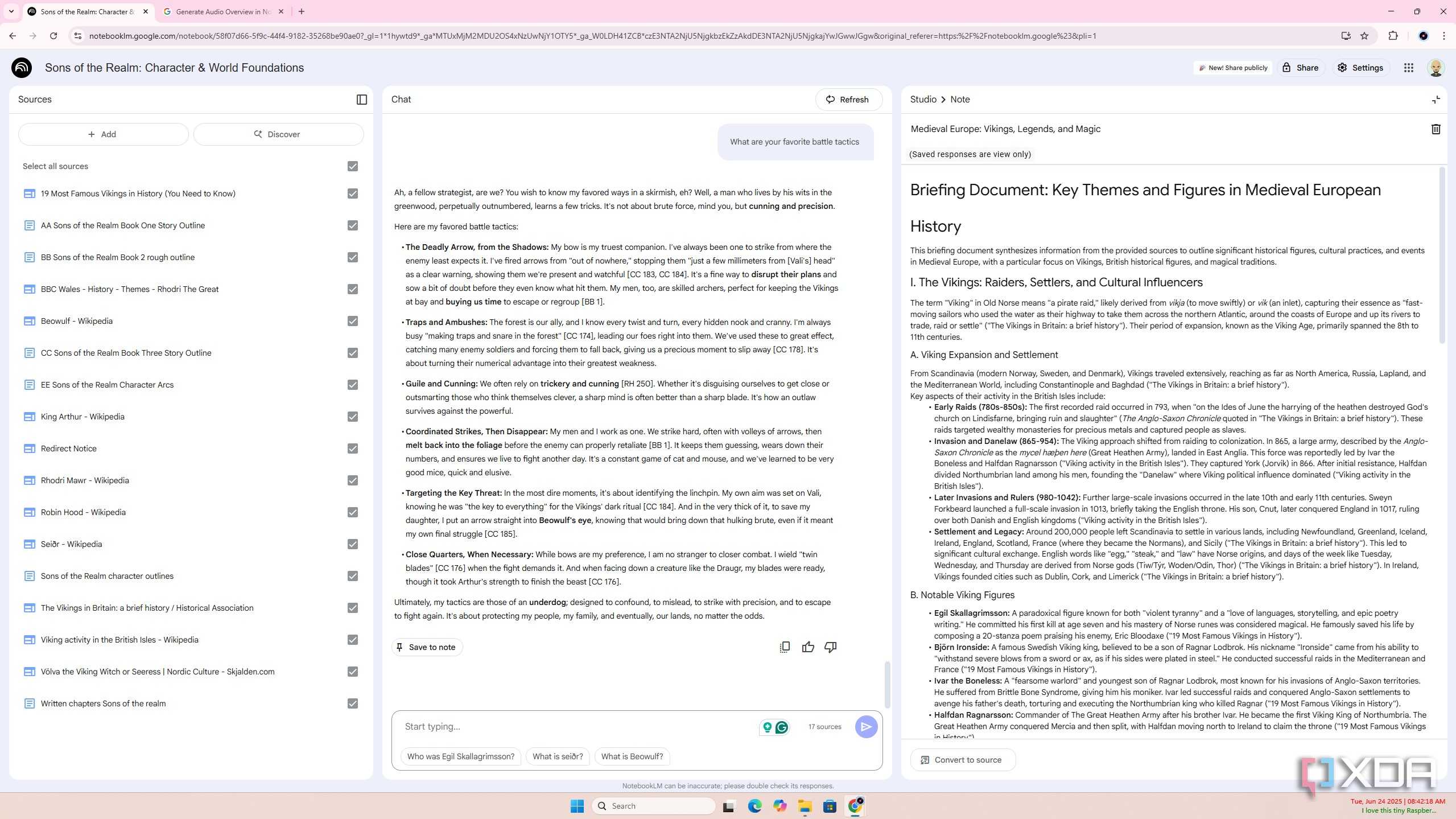
Task: Open File Explorer from taskbar
Action: (x=805, y=806)
